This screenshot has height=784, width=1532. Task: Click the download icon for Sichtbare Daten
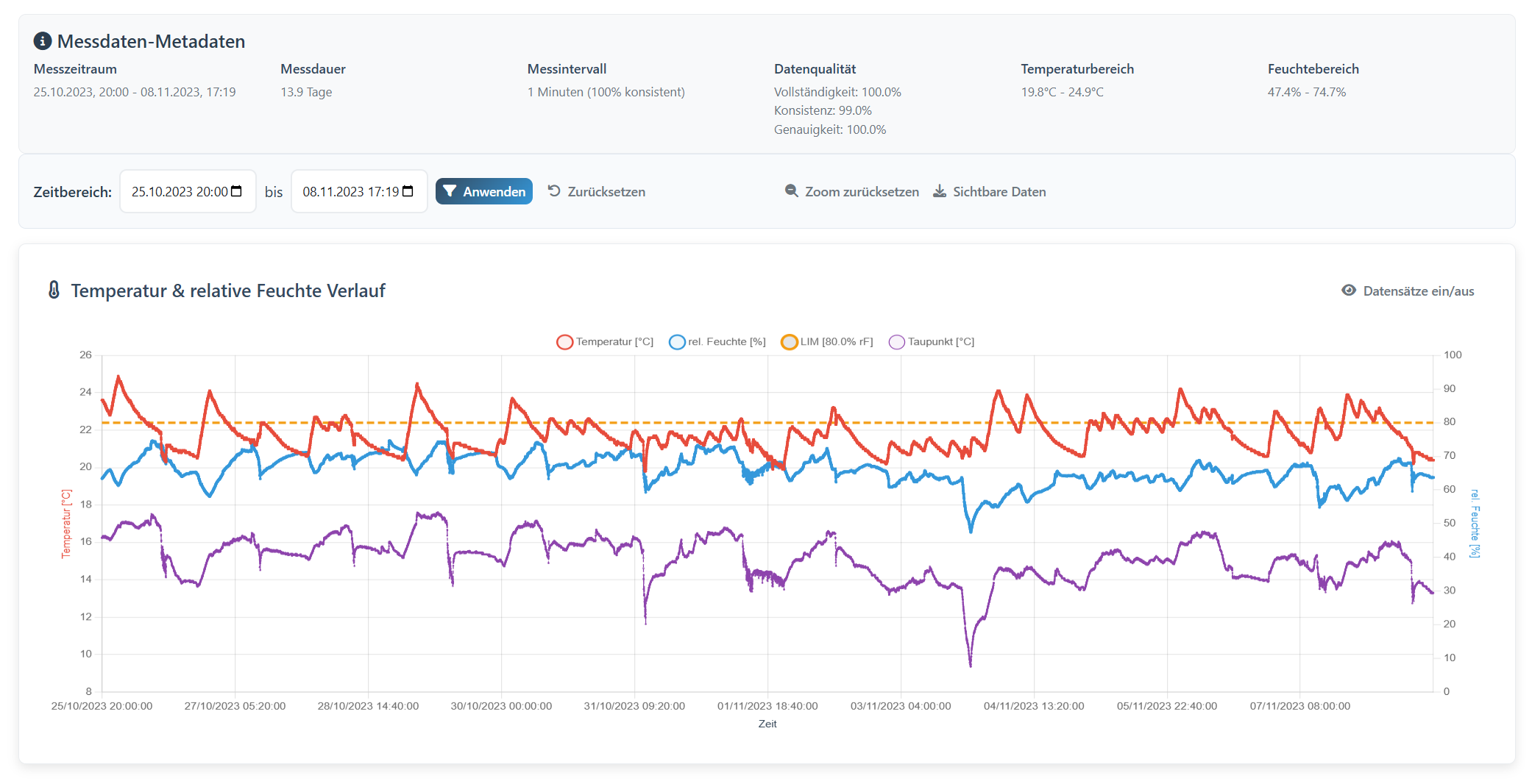[940, 191]
